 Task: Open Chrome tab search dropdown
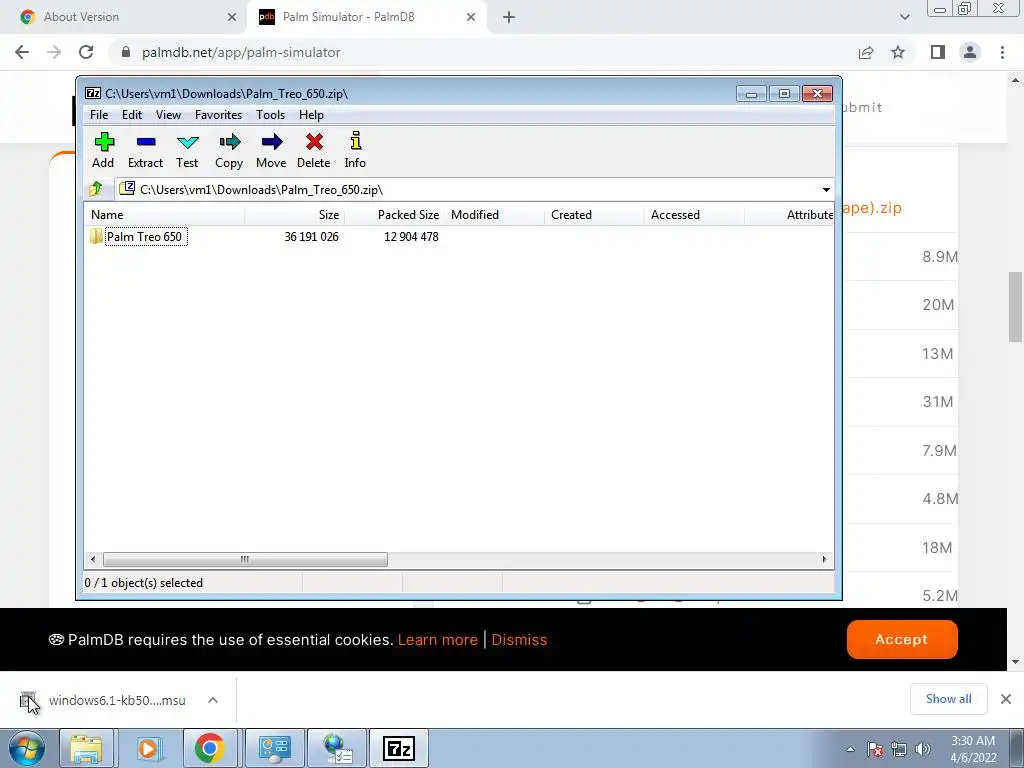[904, 17]
